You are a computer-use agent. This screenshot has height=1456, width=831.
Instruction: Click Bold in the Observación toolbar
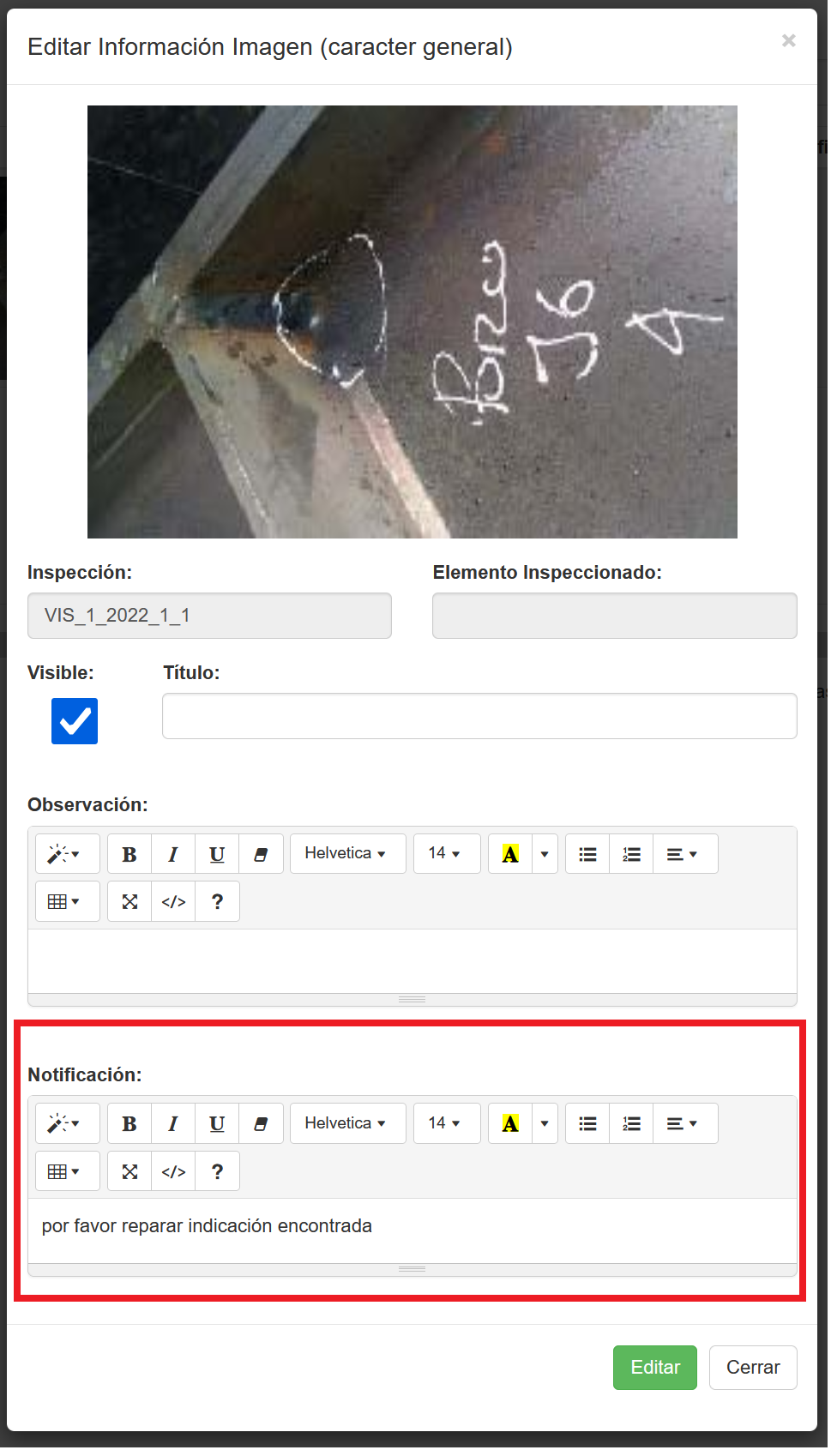[x=129, y=854]
